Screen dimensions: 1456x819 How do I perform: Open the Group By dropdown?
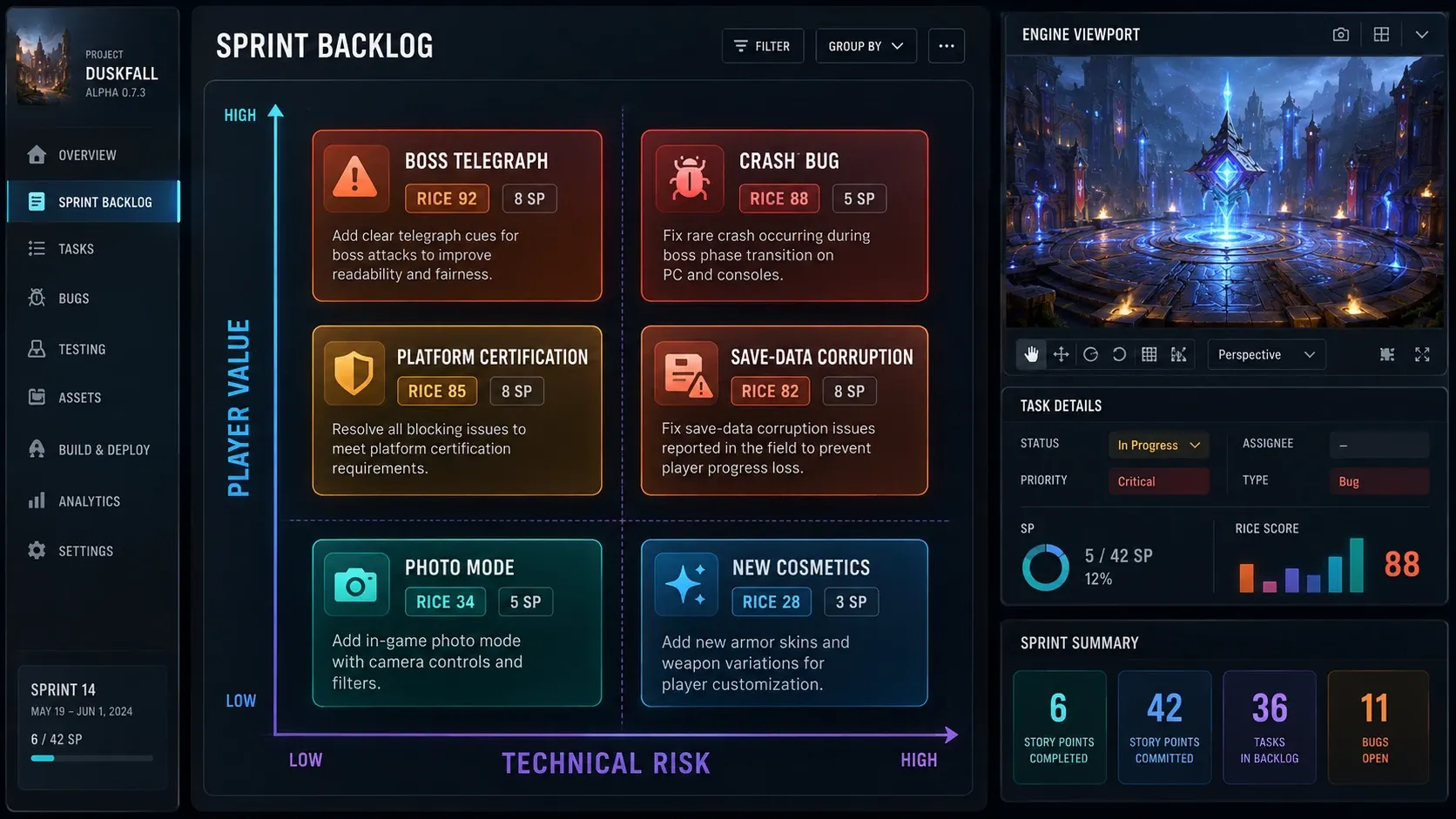[866, 46]
